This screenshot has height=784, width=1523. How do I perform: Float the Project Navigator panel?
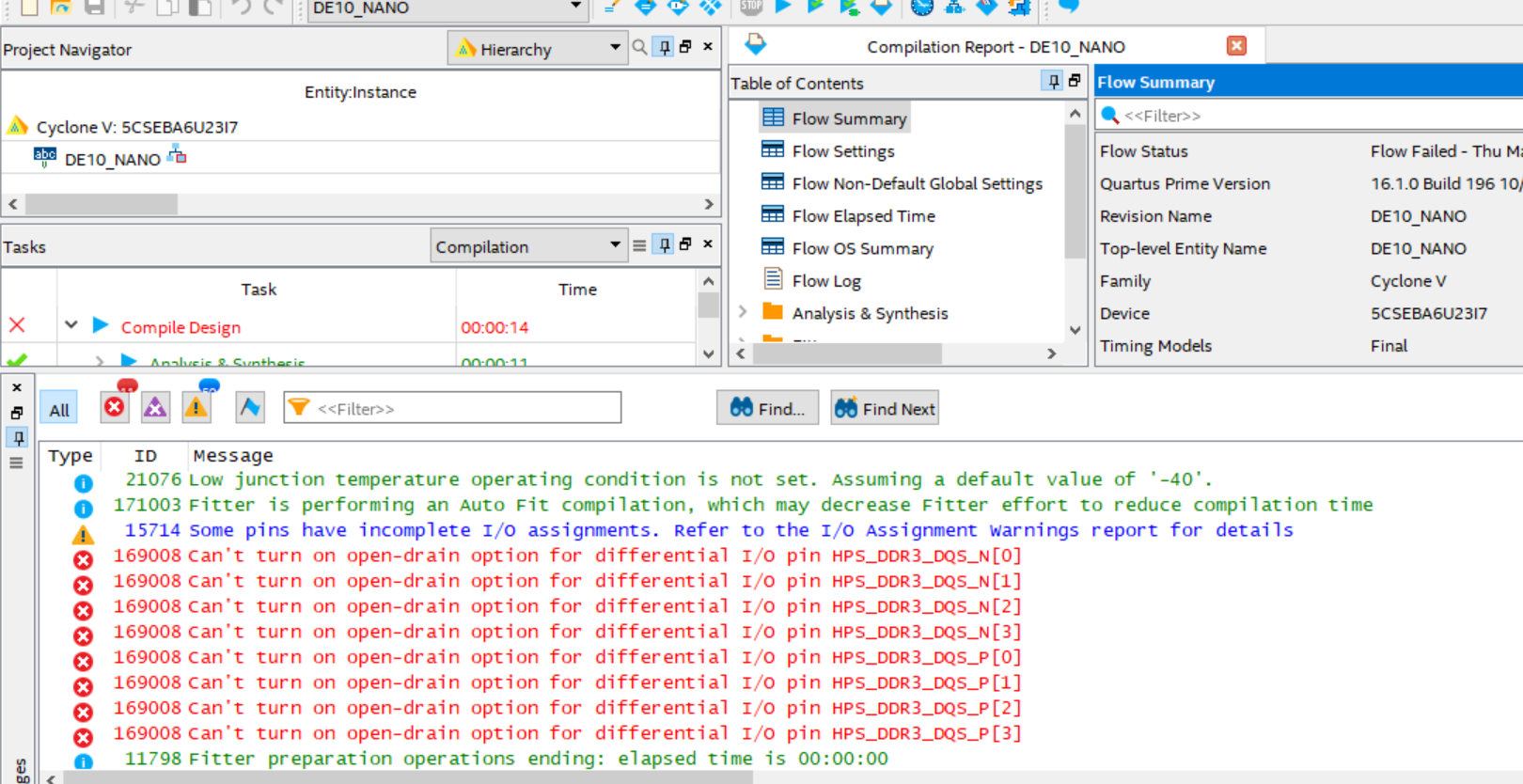tap(686, 46)
